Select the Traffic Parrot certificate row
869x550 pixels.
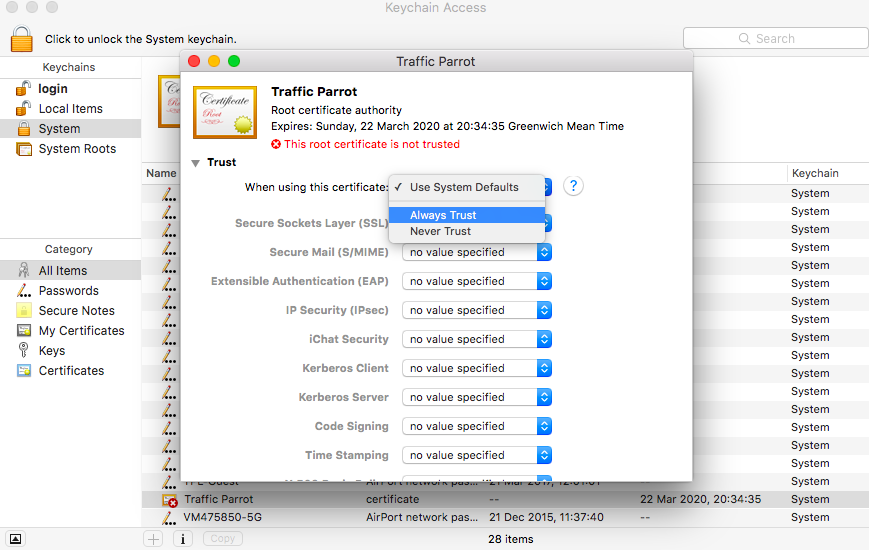pos(219,499)
